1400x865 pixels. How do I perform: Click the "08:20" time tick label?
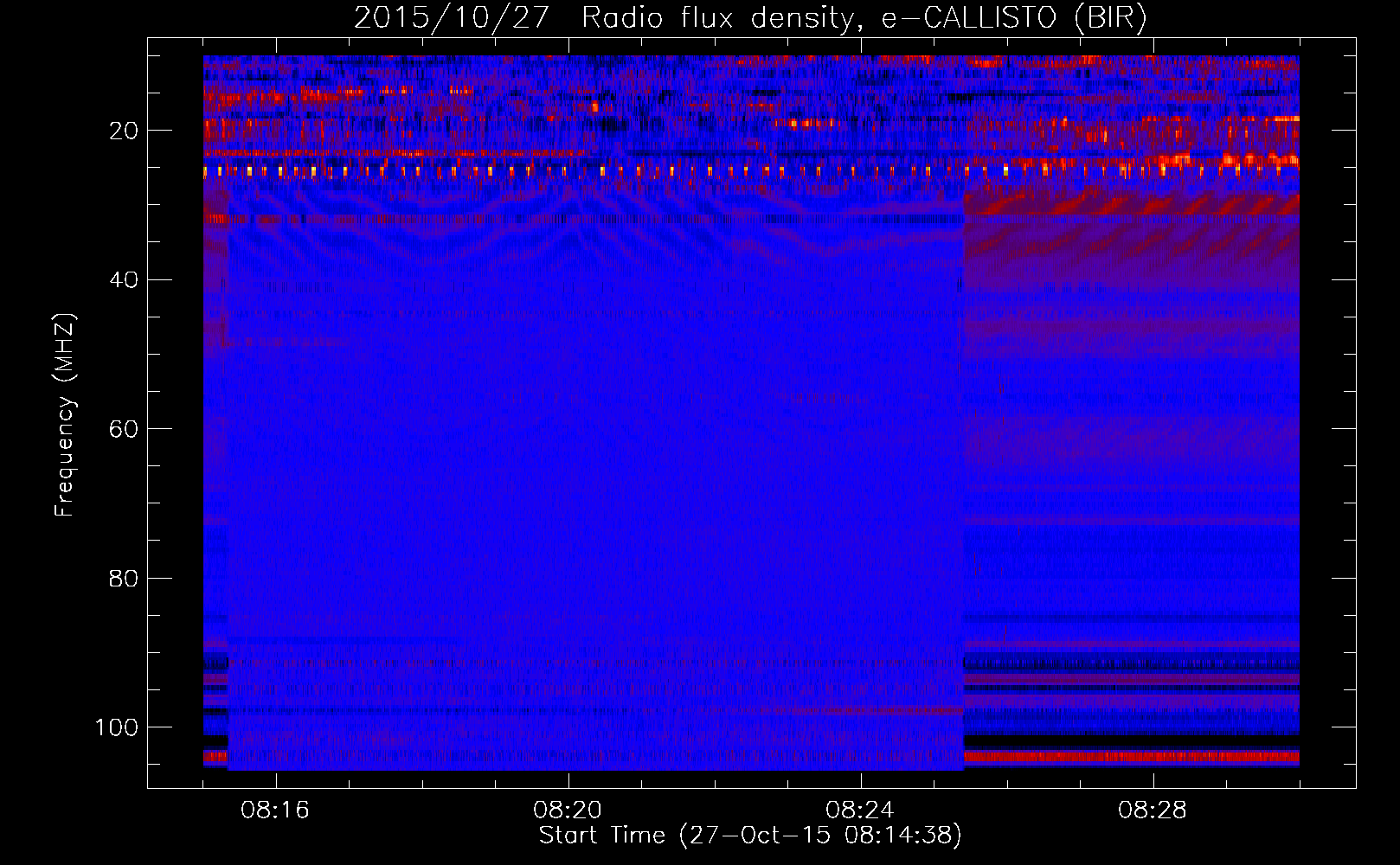[568, 811]
